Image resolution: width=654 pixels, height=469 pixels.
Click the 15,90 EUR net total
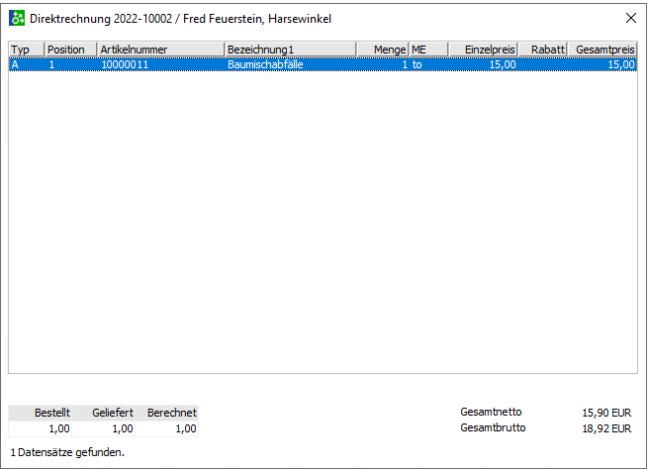pos(606,413)
